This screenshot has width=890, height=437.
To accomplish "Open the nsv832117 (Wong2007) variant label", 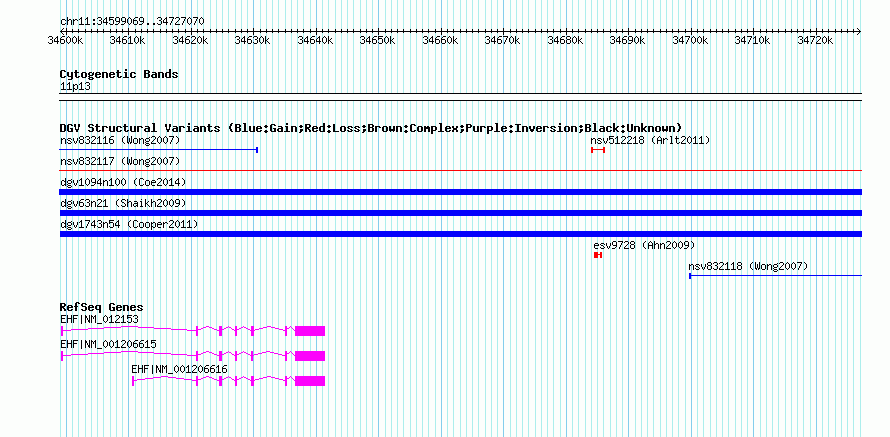I will (120, 161).
